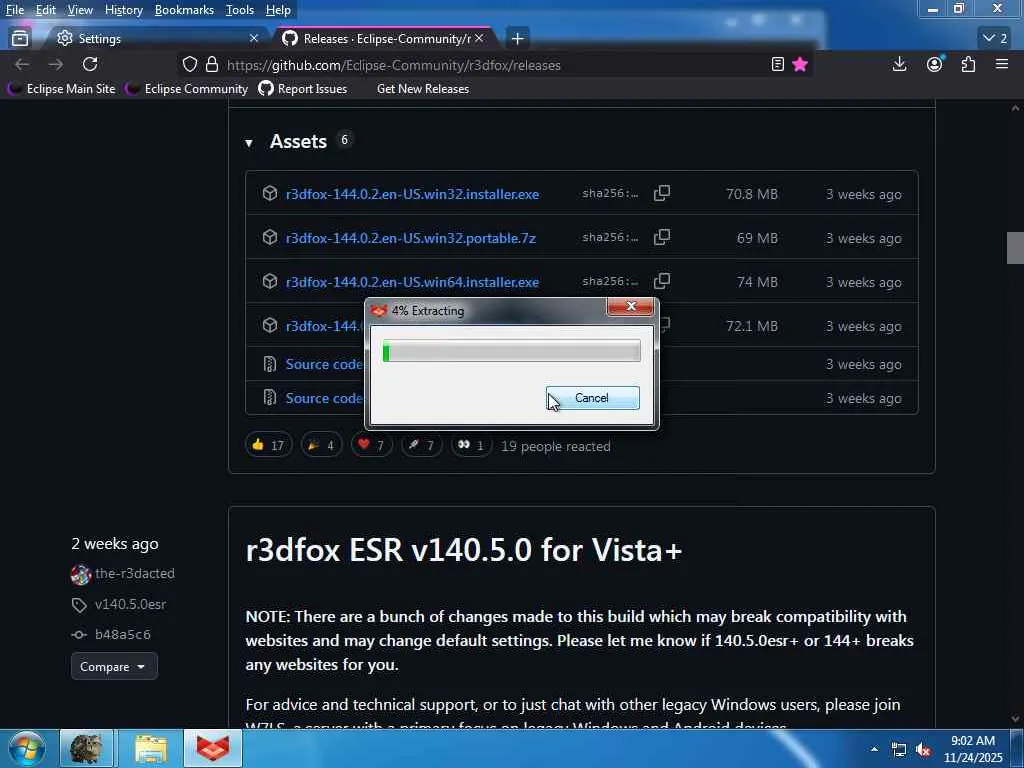Copy sha256 of win64.installer.exe
The height and width of the screenshot is (768, 1024).
click(662, 281)
